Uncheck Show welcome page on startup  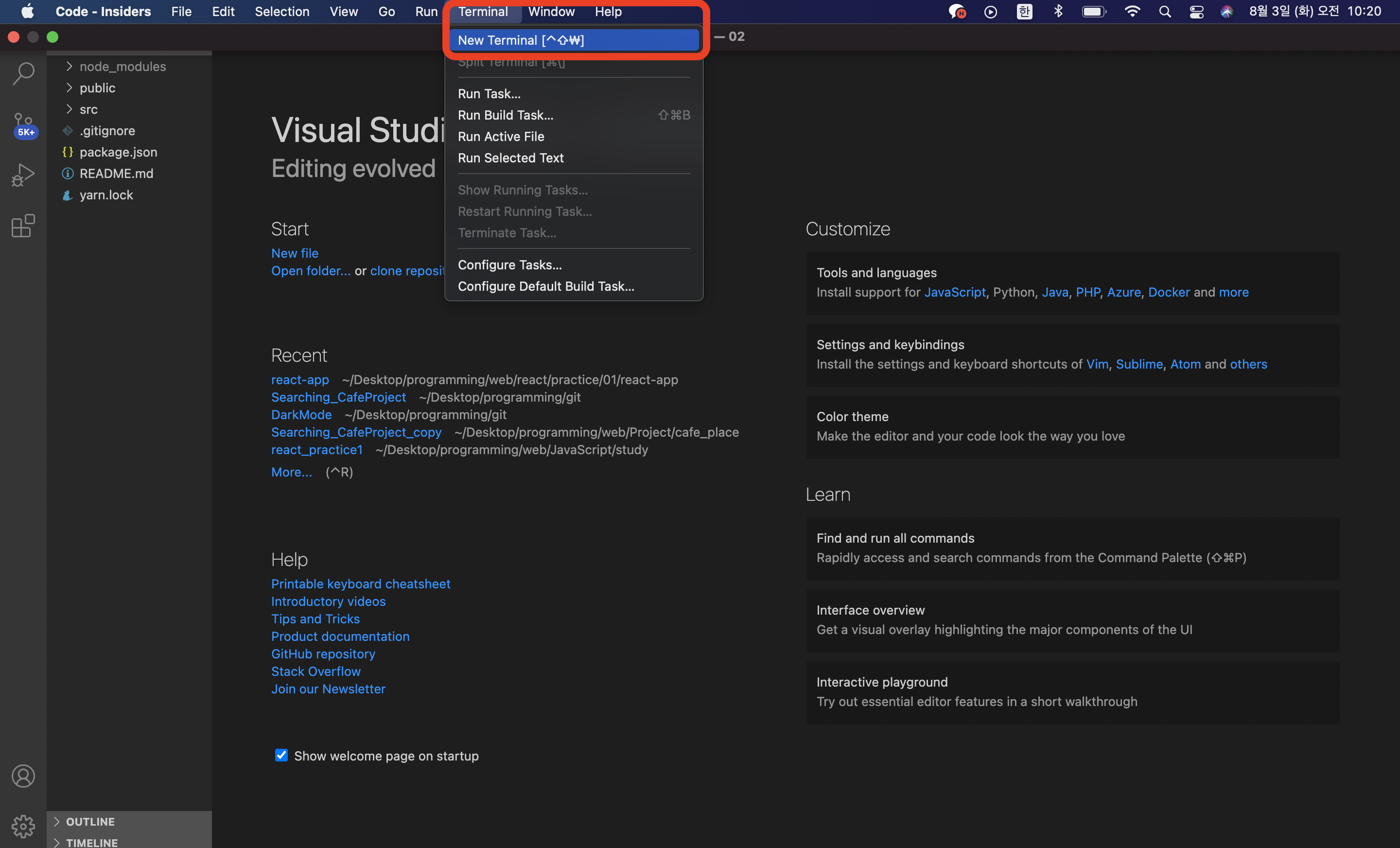[280, 755]
